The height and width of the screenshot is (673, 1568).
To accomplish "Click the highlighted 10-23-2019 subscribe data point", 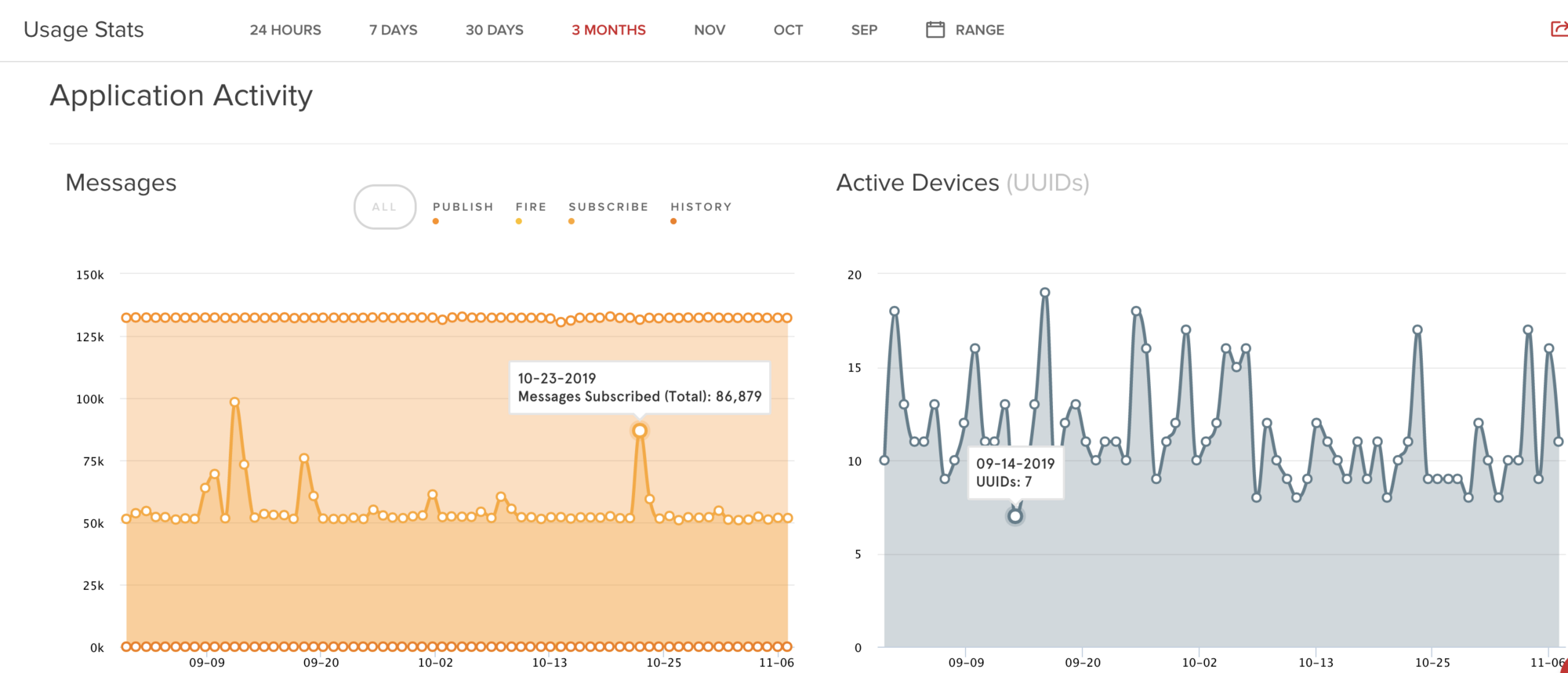I will [640, 431].
